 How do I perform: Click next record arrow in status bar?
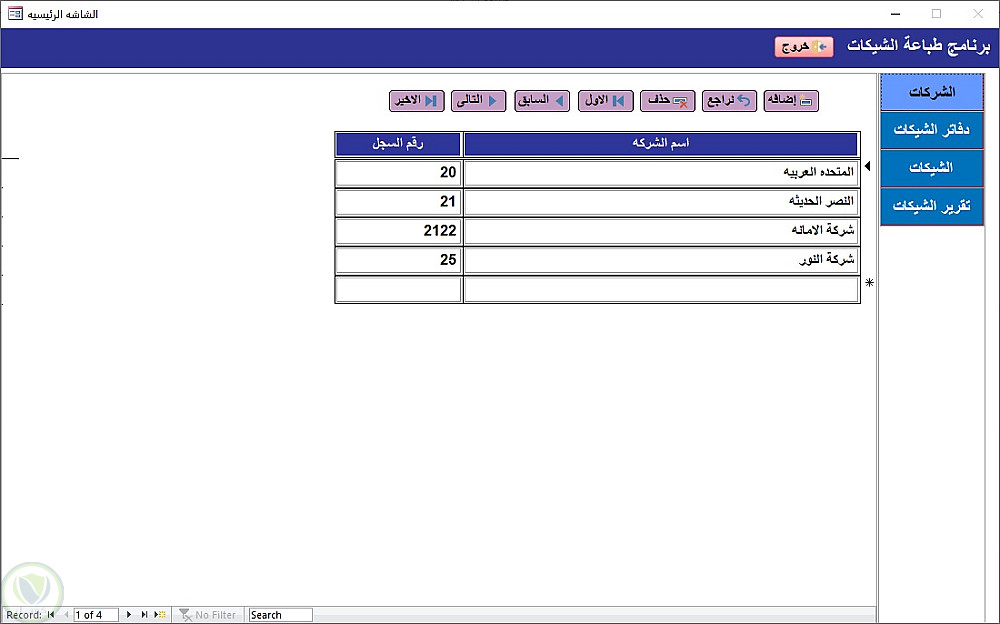pos(129,615)
